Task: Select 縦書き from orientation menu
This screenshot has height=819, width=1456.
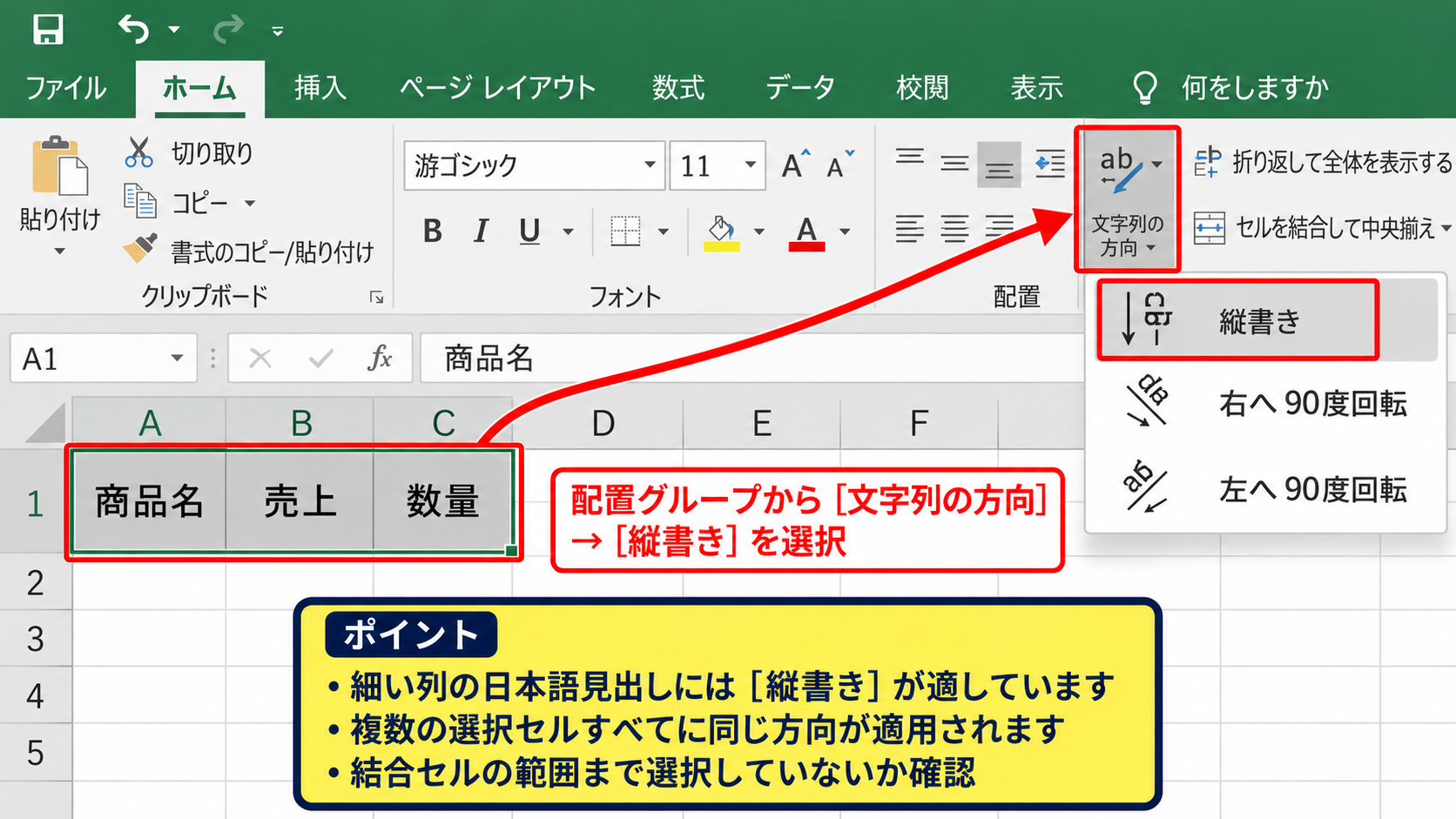Action: pos(1266,320)
